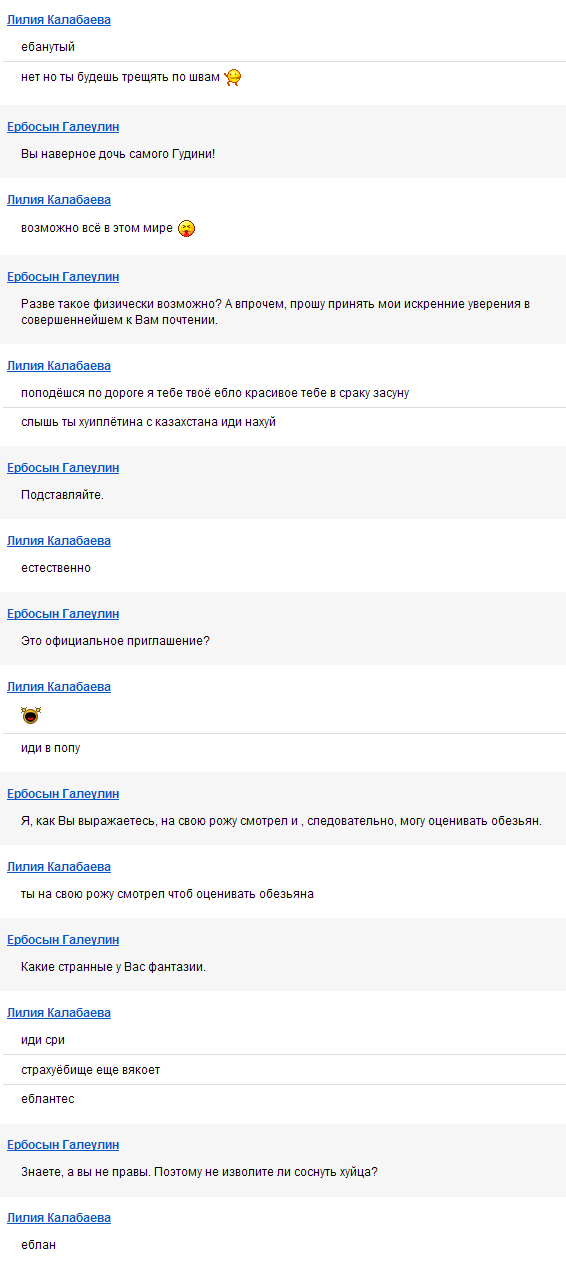566x1268 pixels.
Task: Click Ербосын Галеулин name above "Подставляйте."
Action: pyautogui.click(x=63, y=468)
